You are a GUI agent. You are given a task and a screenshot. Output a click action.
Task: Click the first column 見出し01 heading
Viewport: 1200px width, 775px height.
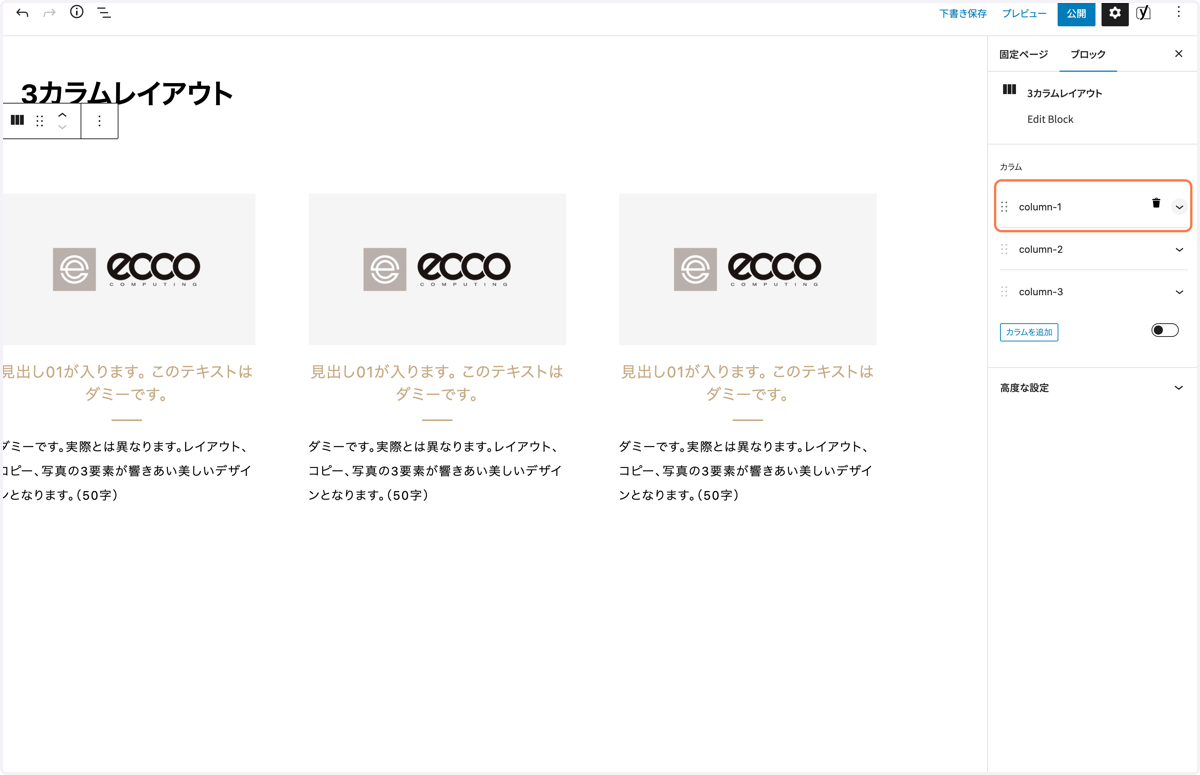(x=127, y=382)
